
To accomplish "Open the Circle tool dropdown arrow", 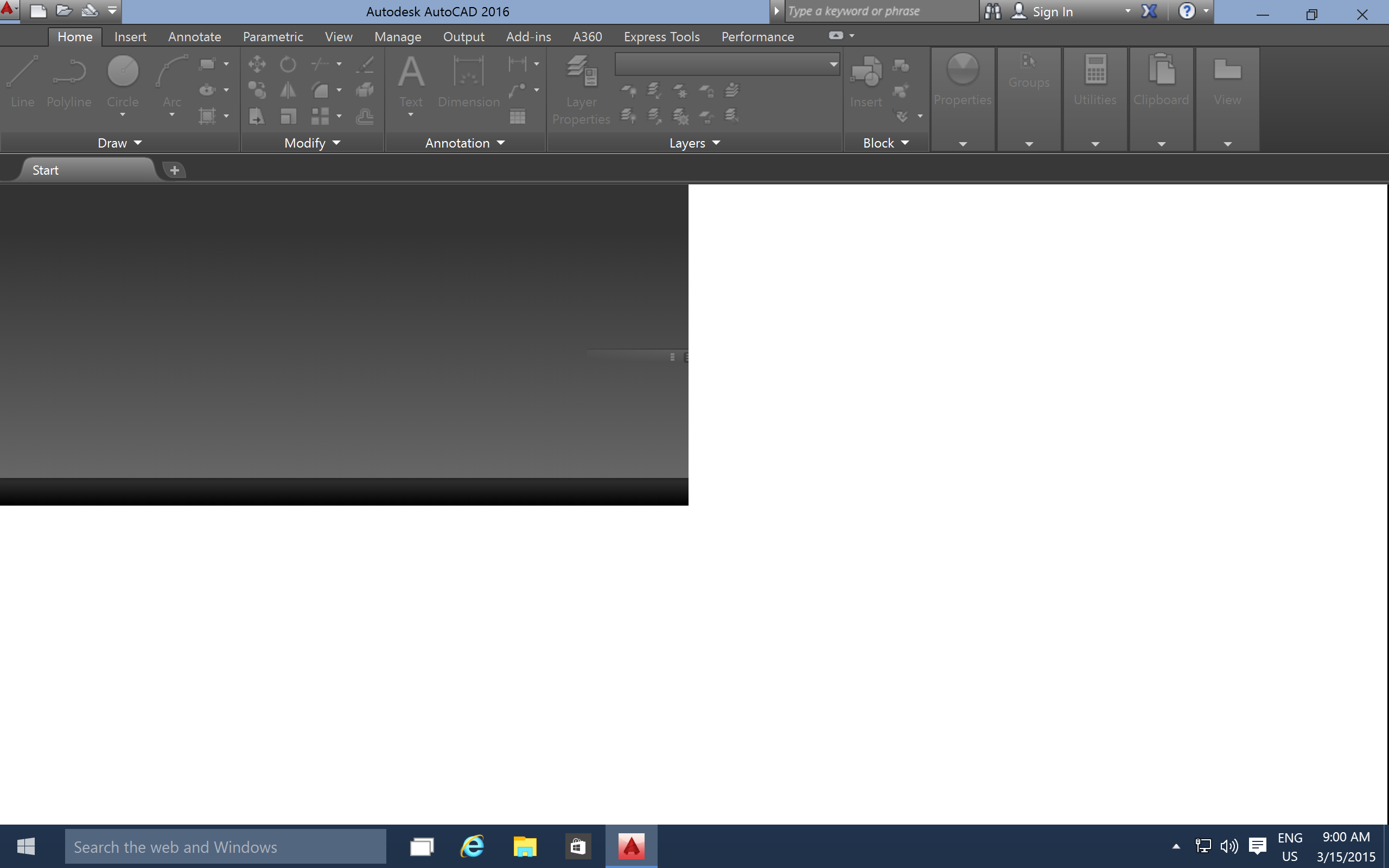I will [123, 115].
